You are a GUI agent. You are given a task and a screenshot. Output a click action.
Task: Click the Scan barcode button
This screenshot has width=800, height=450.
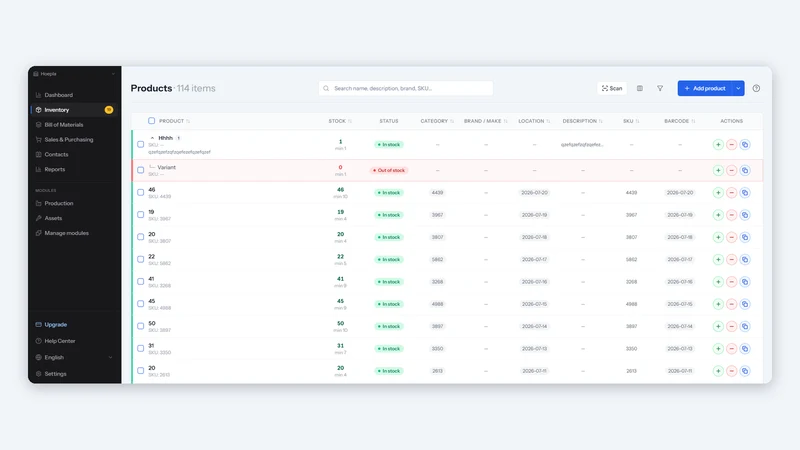click(612, 88)
